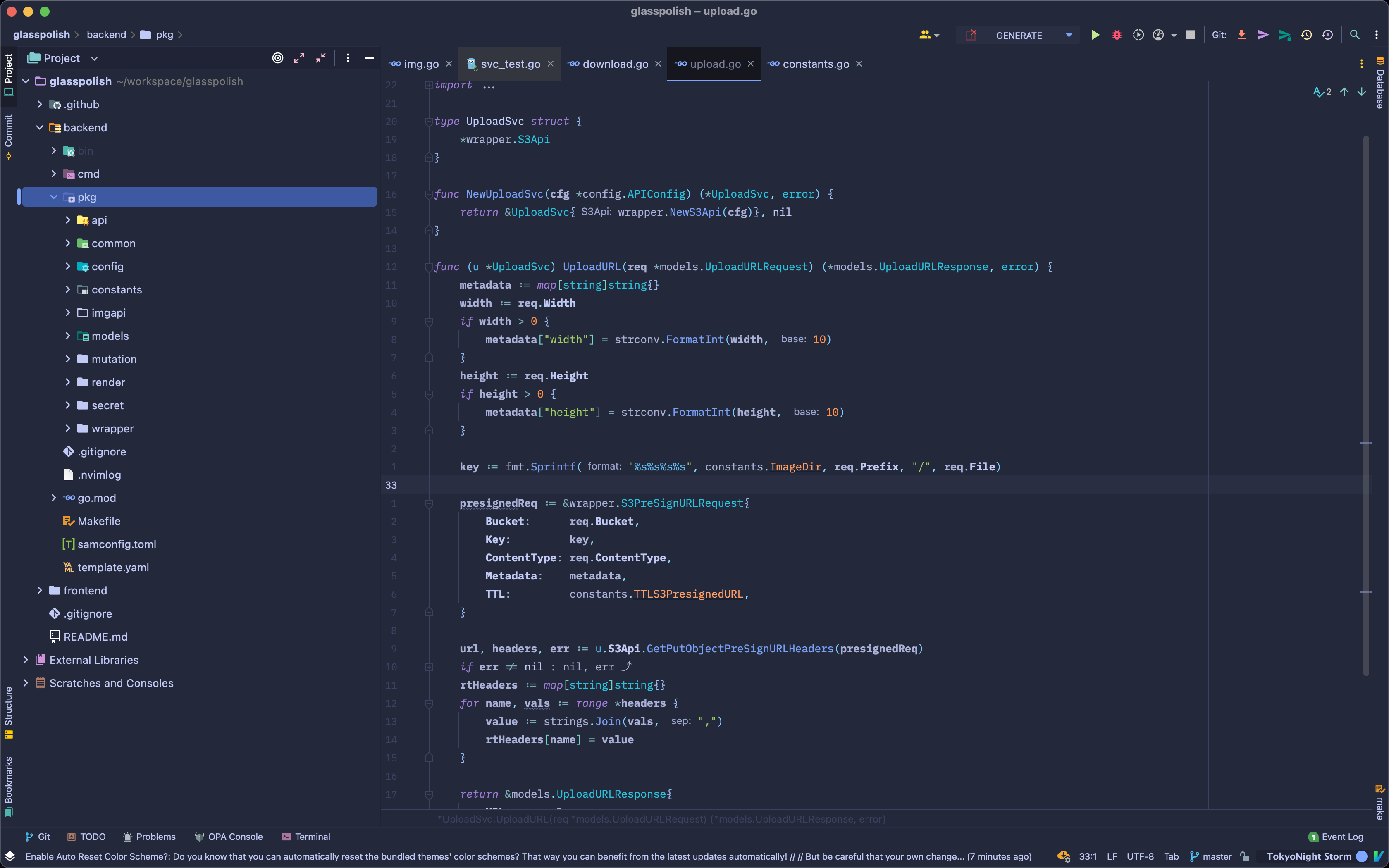The image size is (1389, 868).
Task: Toggle the read-only lock icon in status bar
Action: coord(1244,856)
